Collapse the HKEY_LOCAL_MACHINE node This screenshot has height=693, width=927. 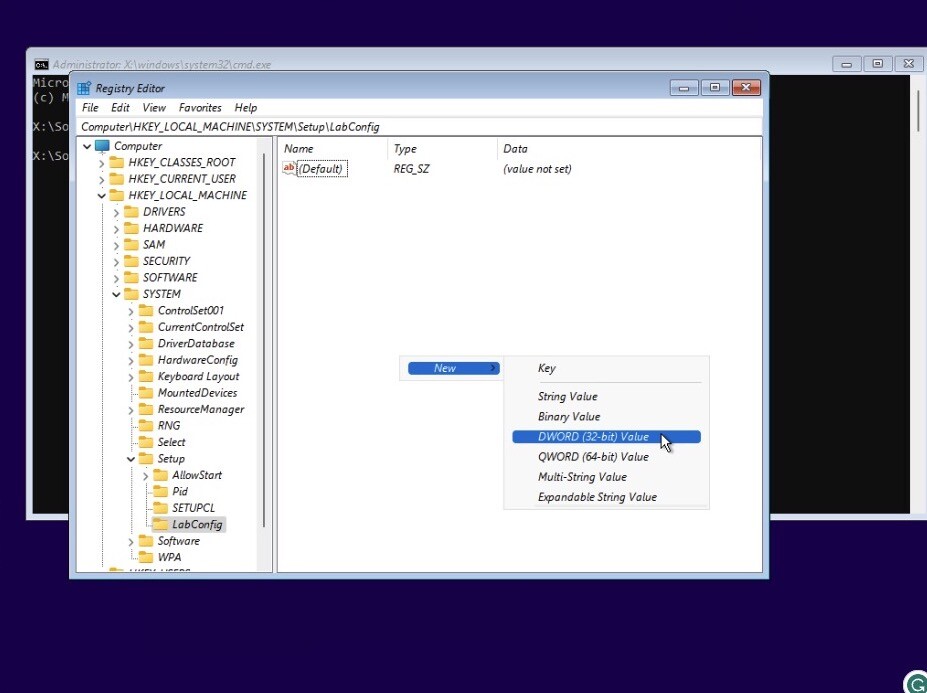[x=102, y=196]
